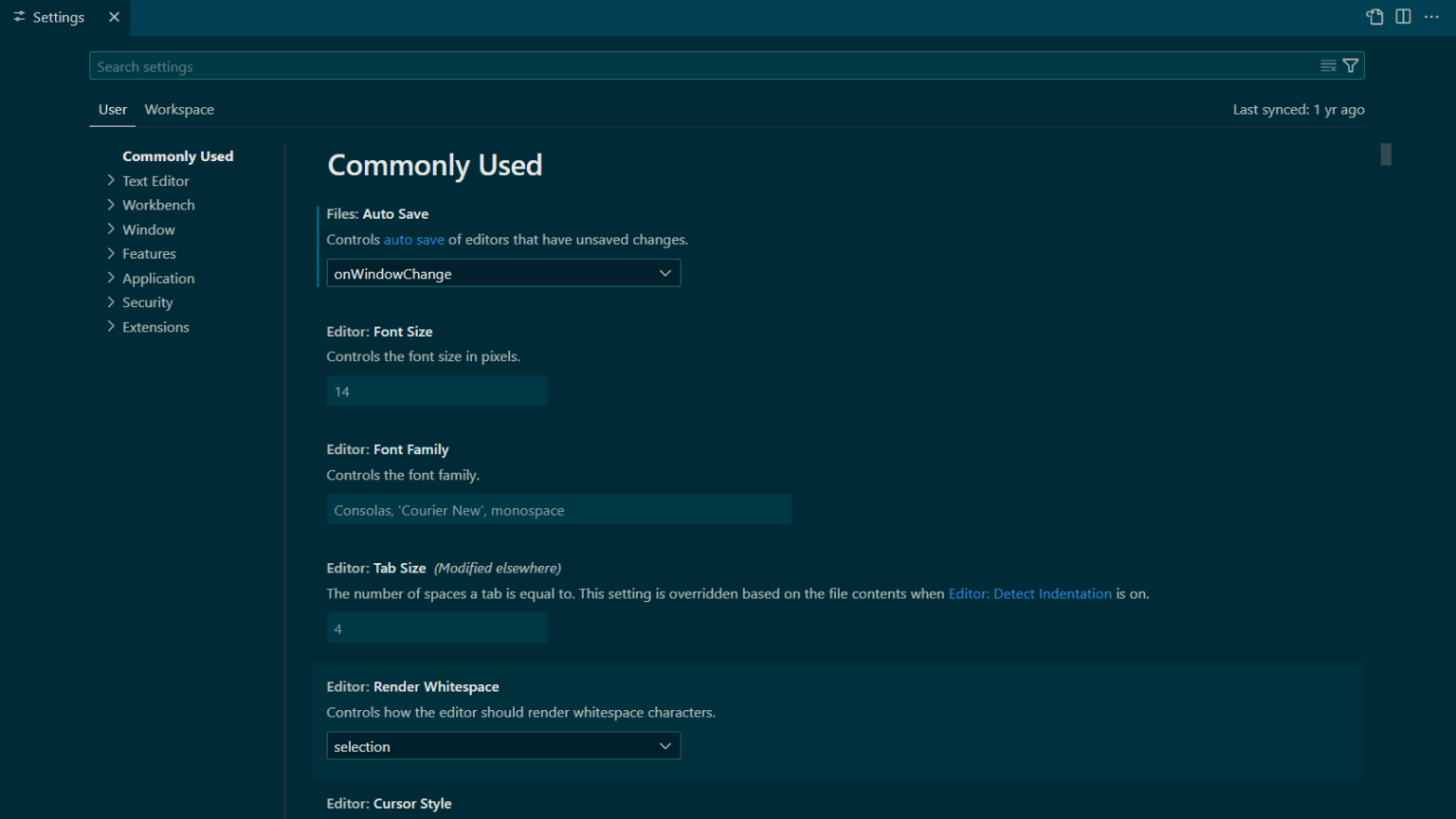Click the clear search filters icon

(1327, 65)
